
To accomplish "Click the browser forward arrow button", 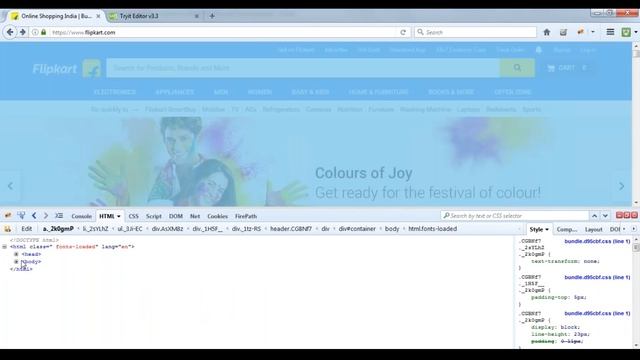I will coord(23,32).
